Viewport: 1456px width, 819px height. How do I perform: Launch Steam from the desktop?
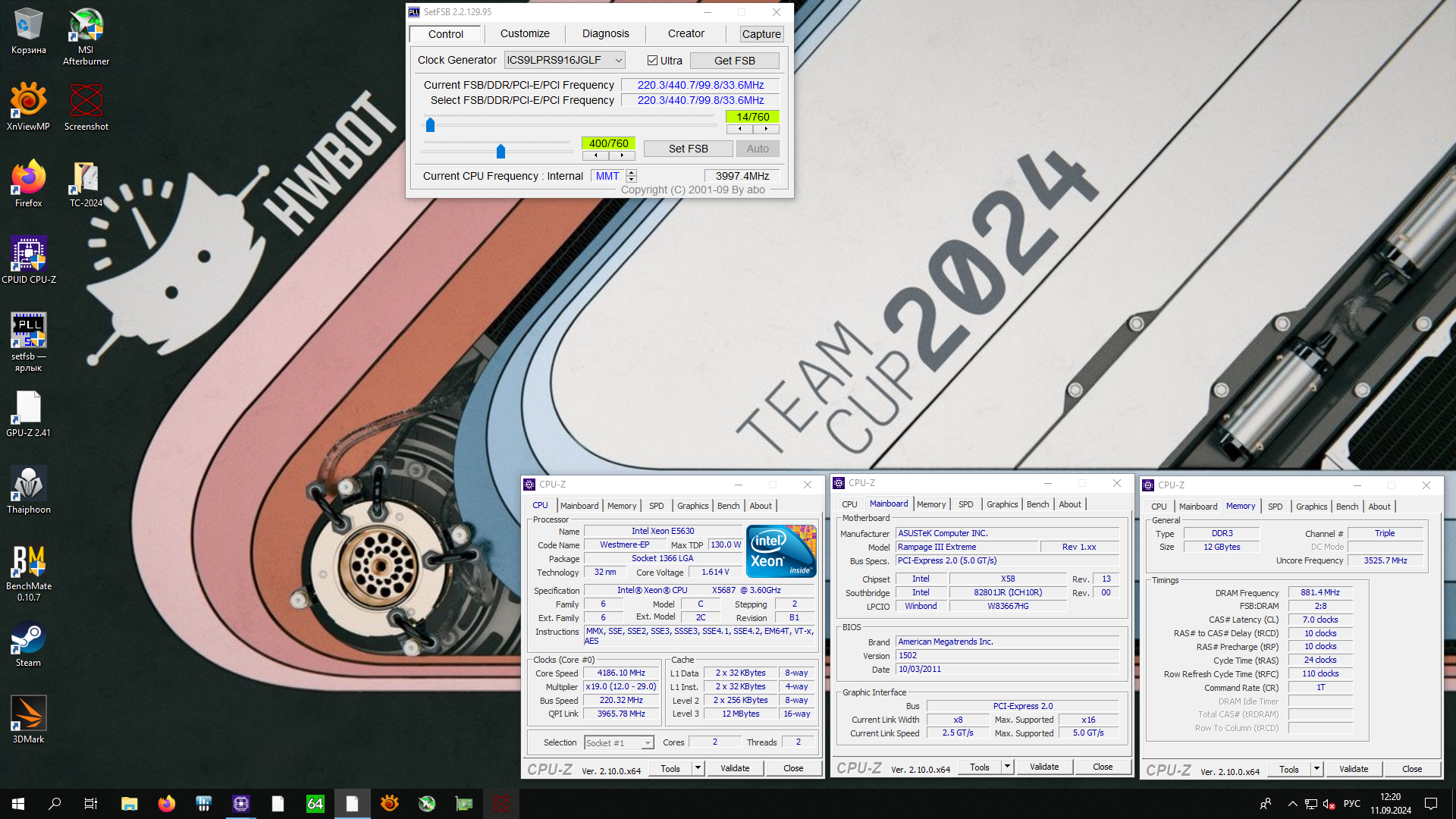click(28, 643)
